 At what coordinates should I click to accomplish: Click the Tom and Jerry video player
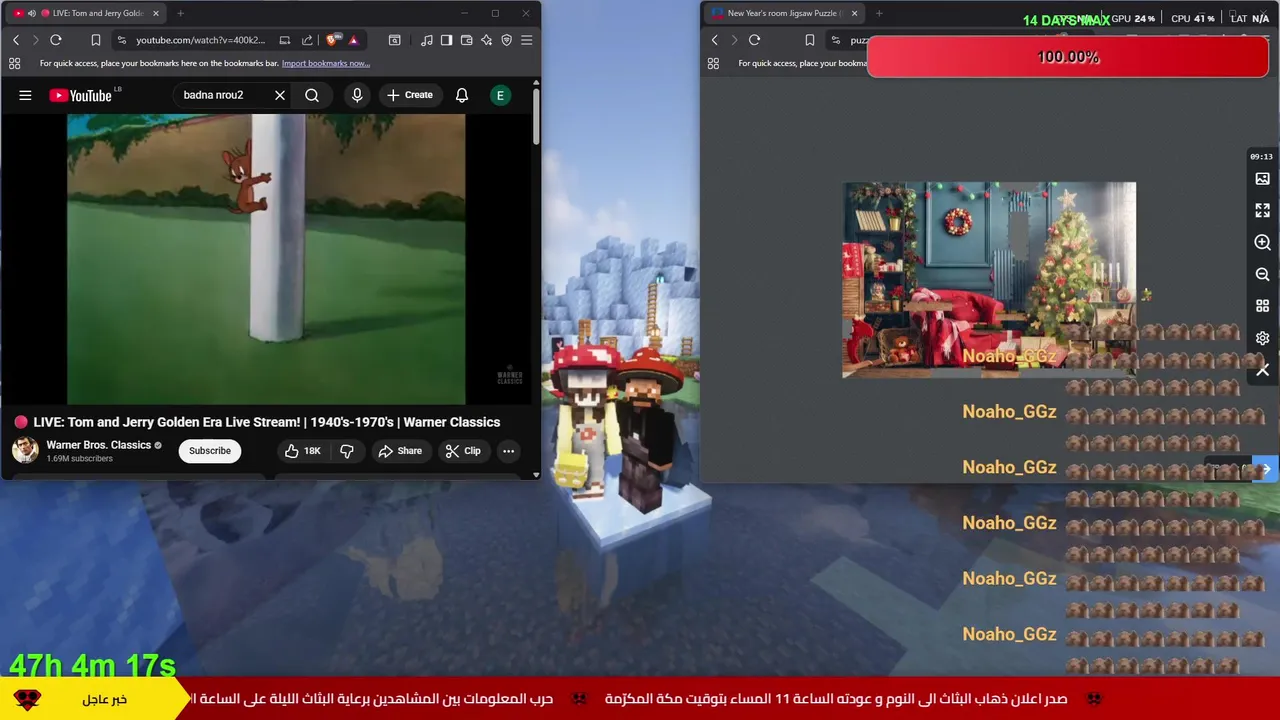[266, 258]
